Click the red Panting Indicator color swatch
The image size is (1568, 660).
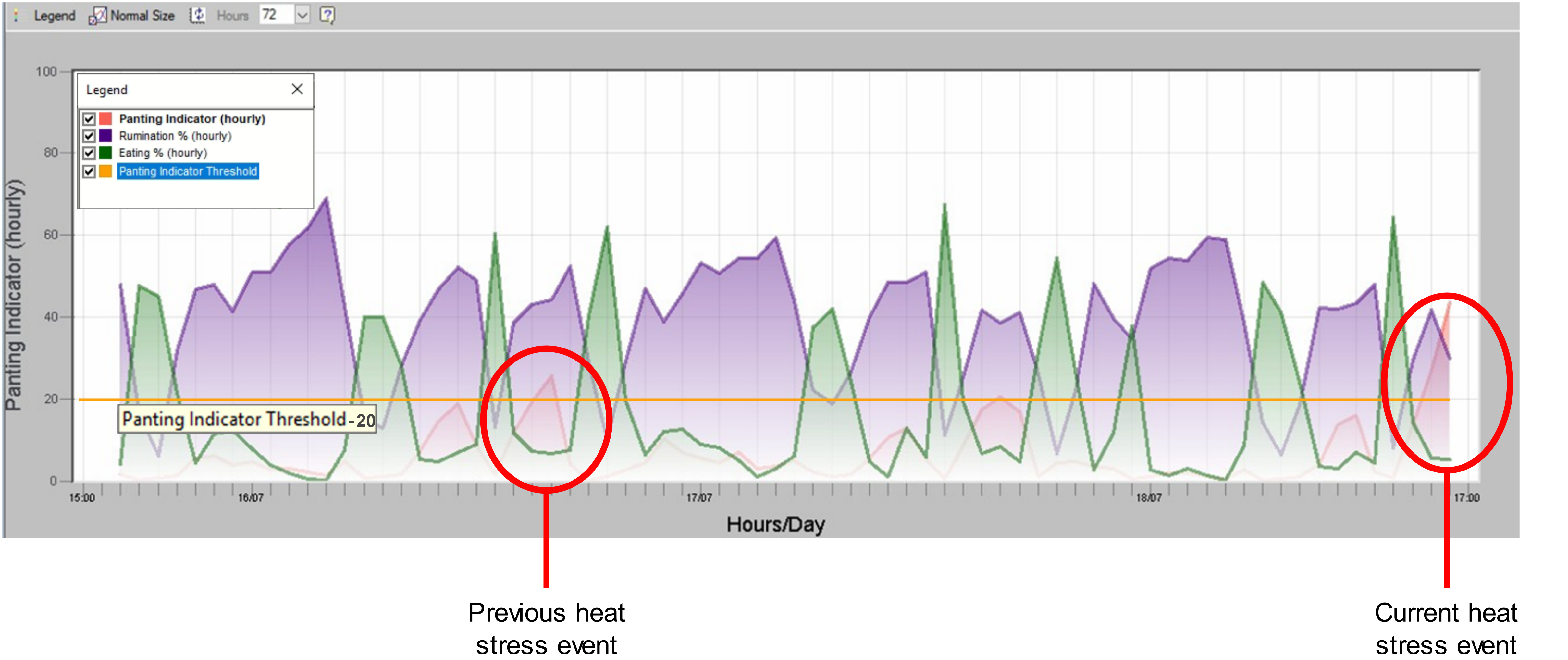[106, 119]
